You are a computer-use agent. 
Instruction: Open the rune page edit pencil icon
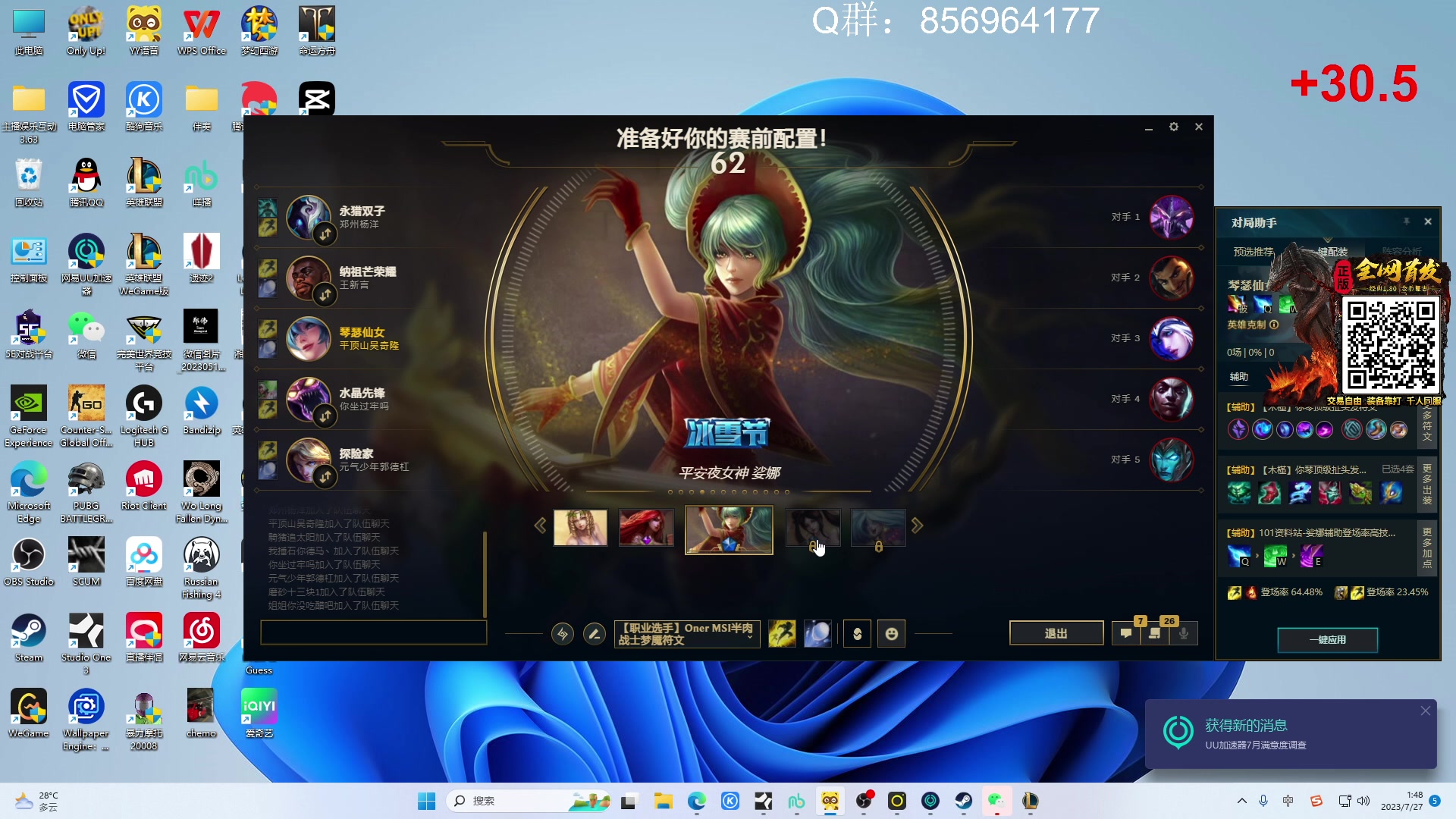[x=595, y=633]
